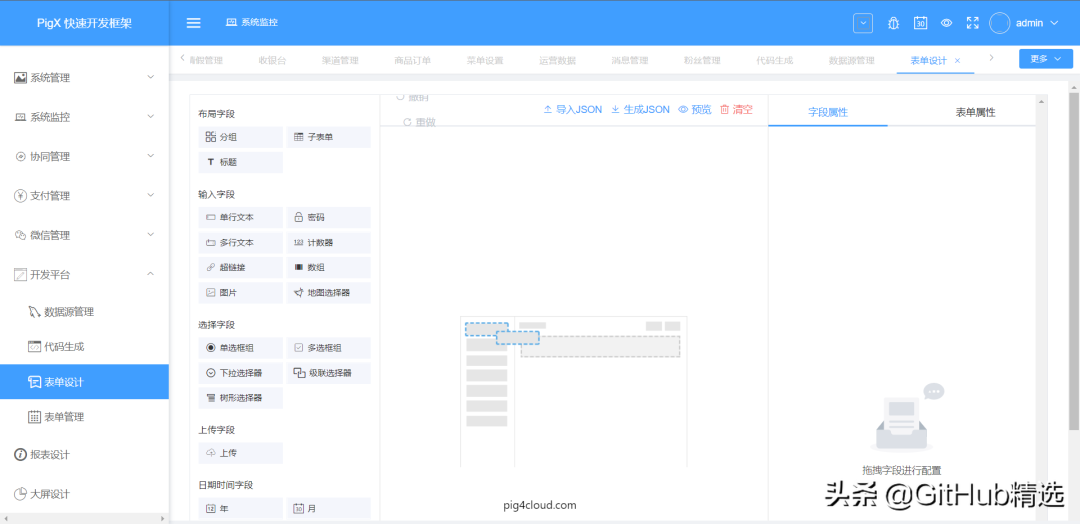This screenshot has height=524, width=1080.
Task: Select the 密码 input field
Action: point(329,218)
